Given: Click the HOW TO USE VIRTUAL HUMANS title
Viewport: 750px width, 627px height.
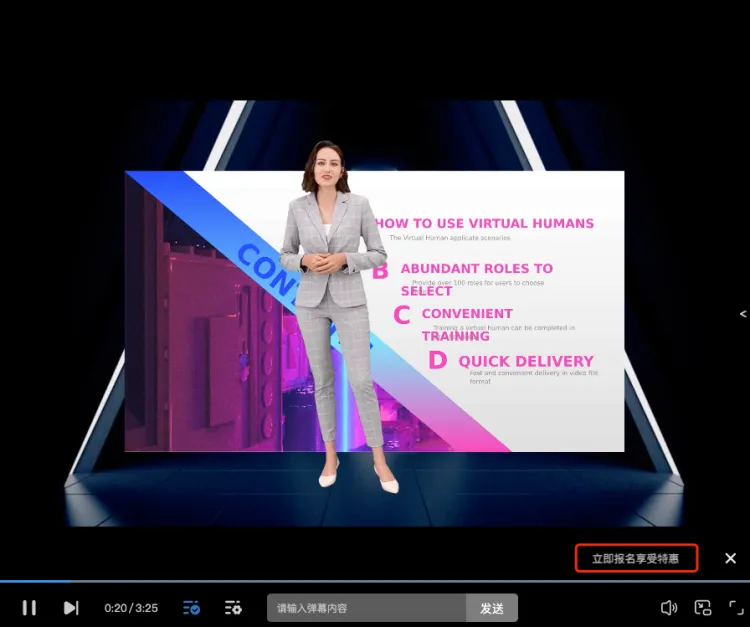Looking at the screenshot, I should [x=484, y=223].
